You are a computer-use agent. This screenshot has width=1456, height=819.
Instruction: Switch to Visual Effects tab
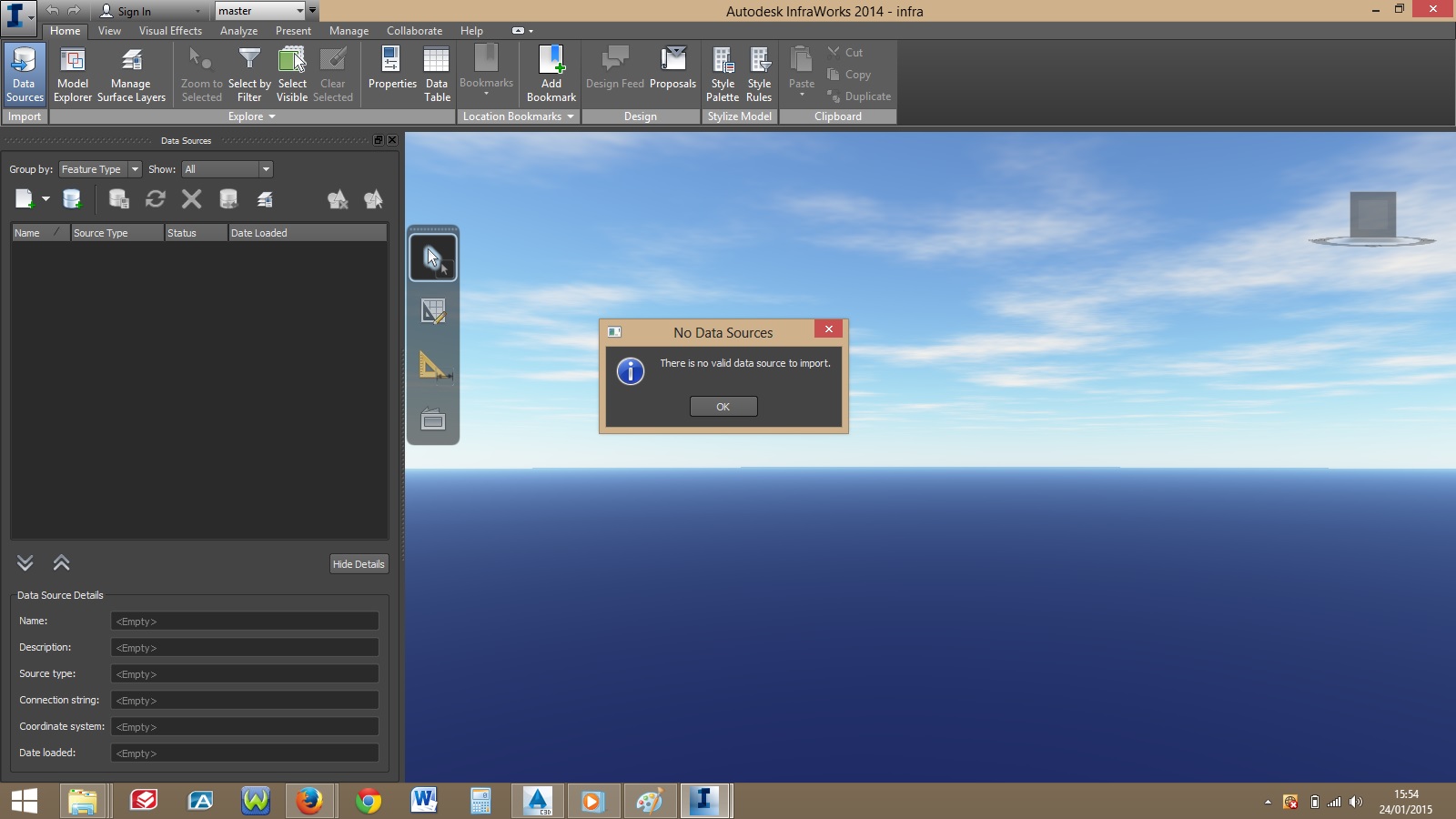[x=170, y=31]
